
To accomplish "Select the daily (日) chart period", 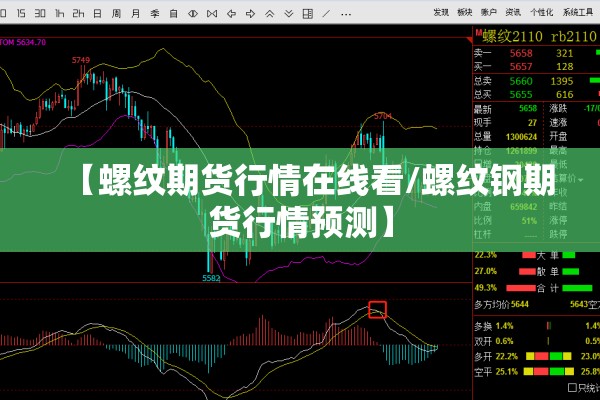I will (x=98, y=14).
